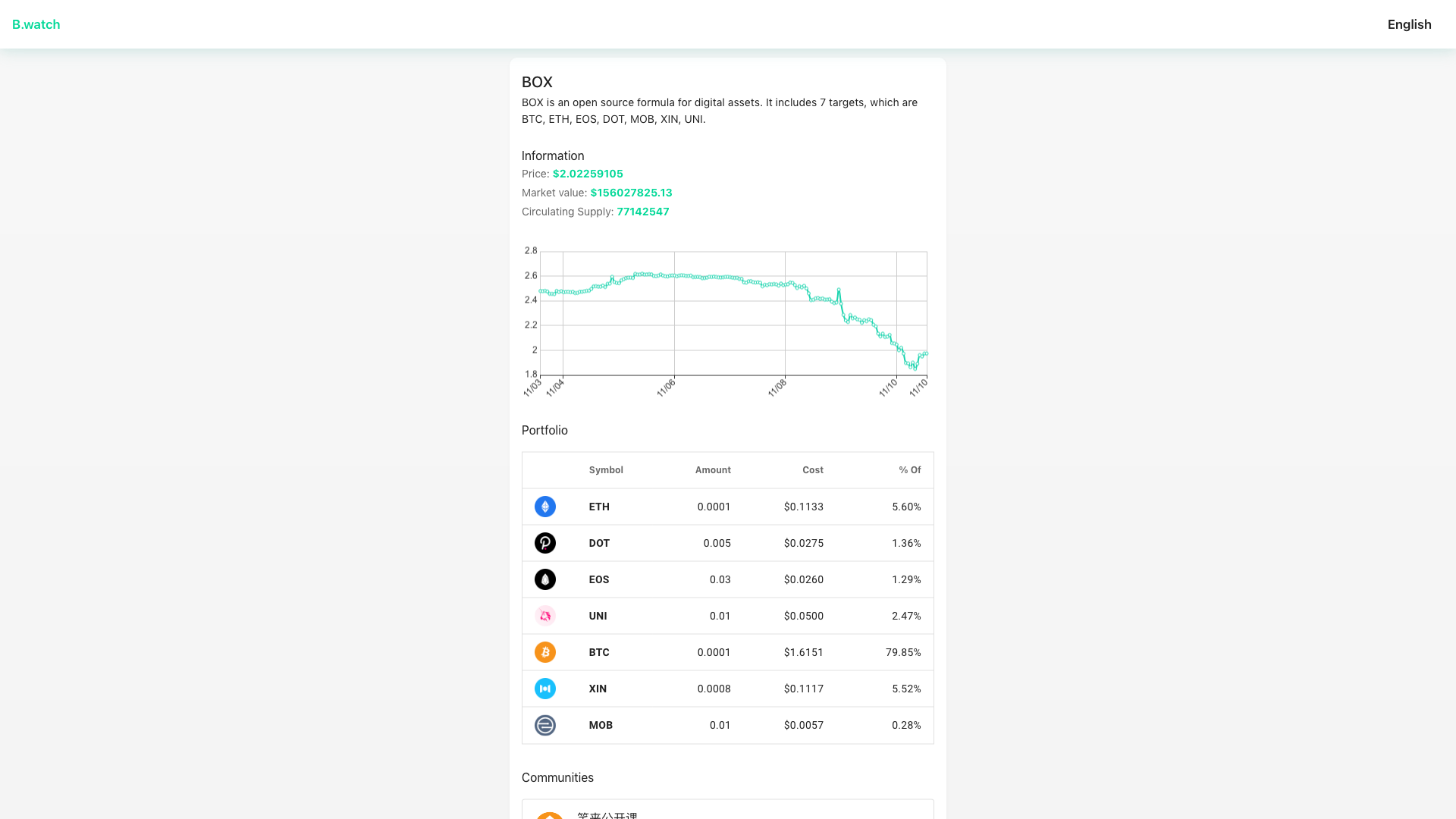The image size is (1456, 819).
Task: Select the BTC row's 79.85% cell
Action: pyautogui.click(x=902, y=652)
